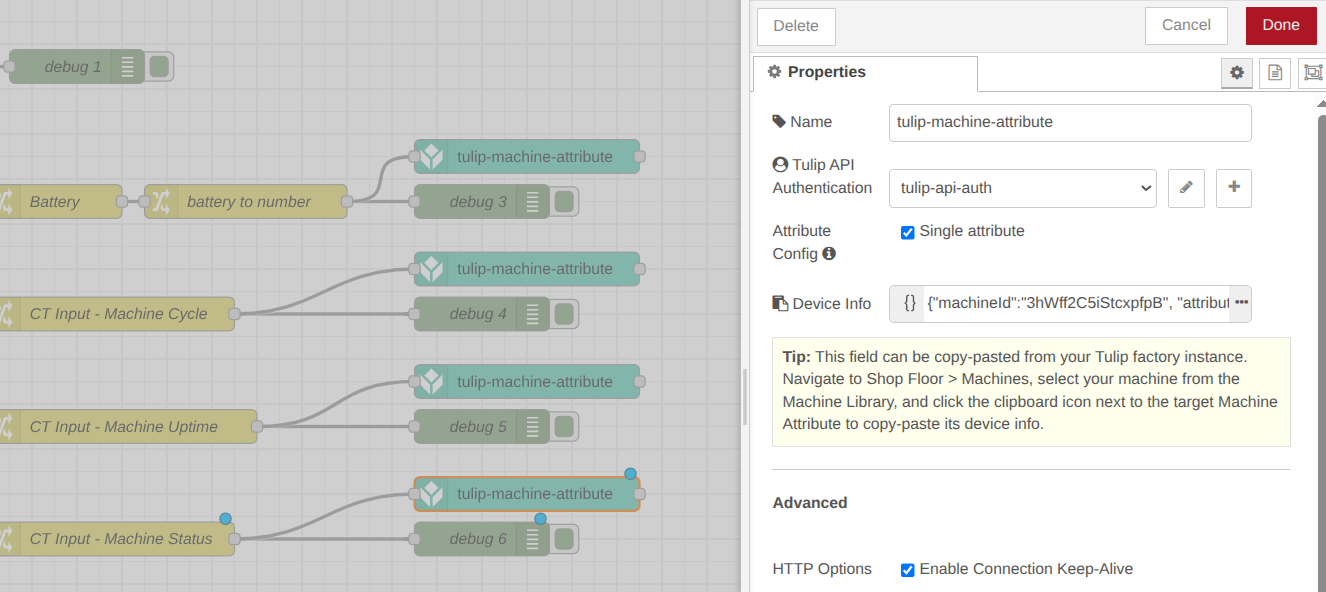
Task: Click the Done button
Action: click(1280, 26)
